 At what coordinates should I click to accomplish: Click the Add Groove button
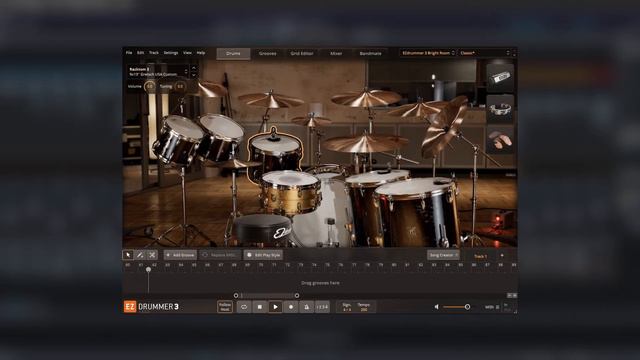pyautogui.click(x=180, y=255)
